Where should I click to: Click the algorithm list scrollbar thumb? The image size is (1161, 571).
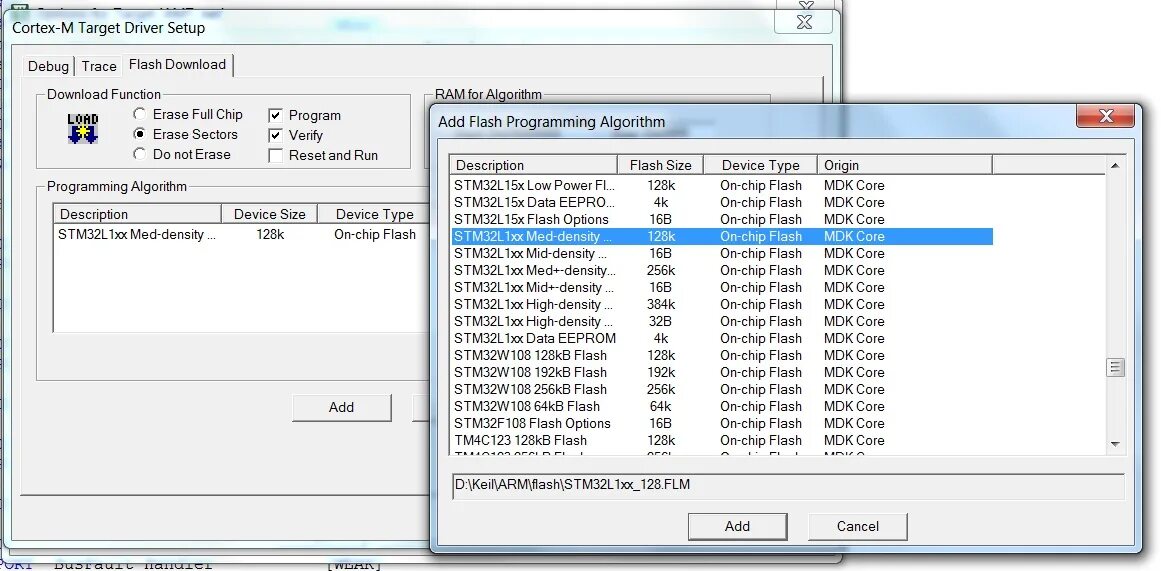[1115, 367]
